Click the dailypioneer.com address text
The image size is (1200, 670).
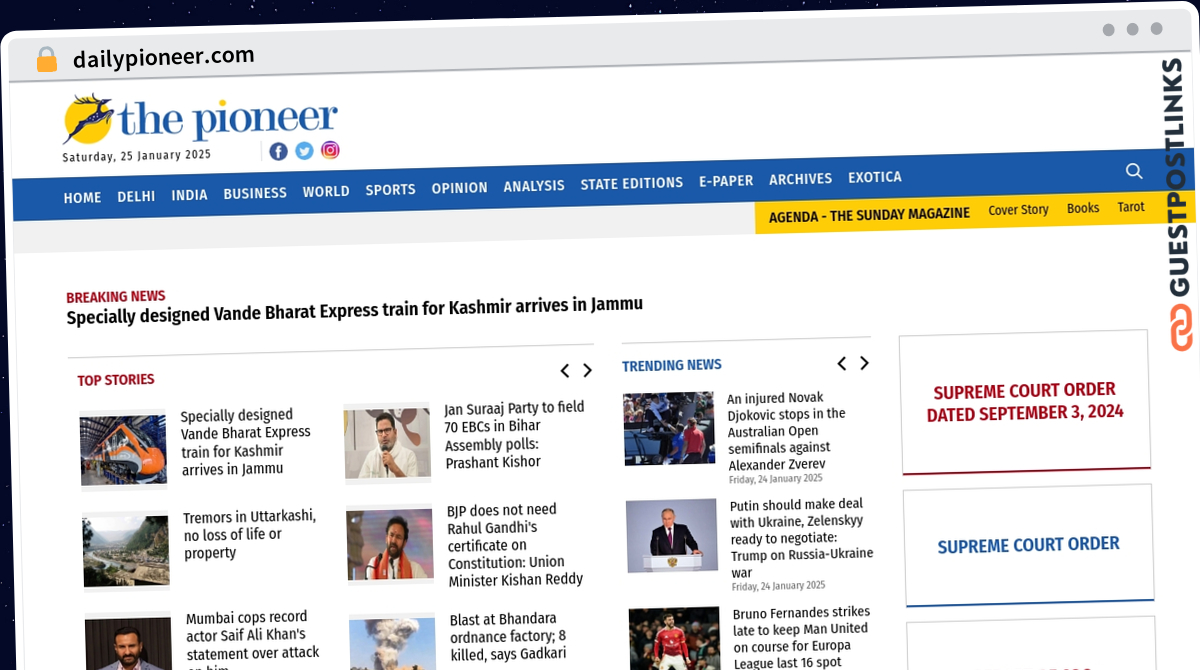tap(164, 58)
